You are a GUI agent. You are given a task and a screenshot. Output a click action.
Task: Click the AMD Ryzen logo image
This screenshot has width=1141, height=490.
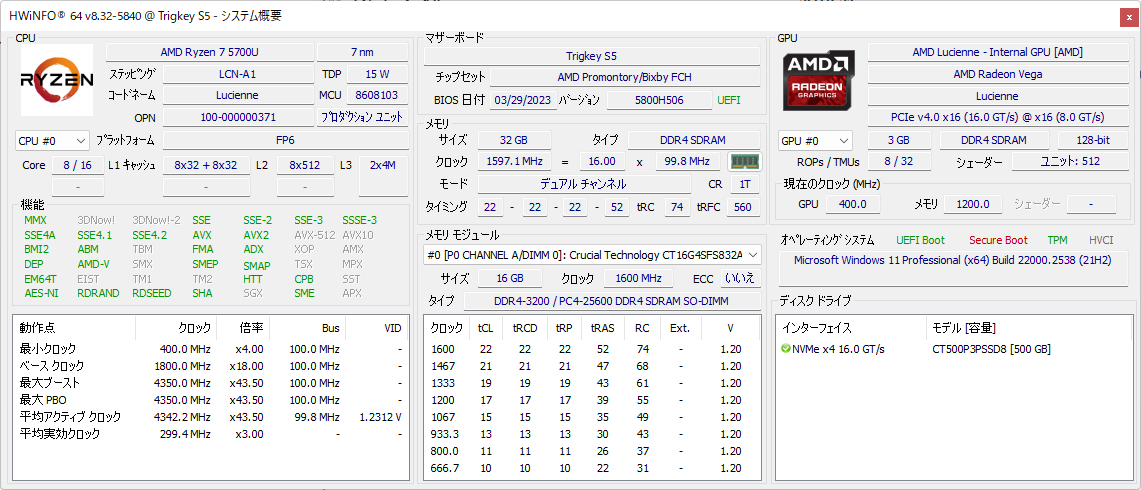pos(57,78)
